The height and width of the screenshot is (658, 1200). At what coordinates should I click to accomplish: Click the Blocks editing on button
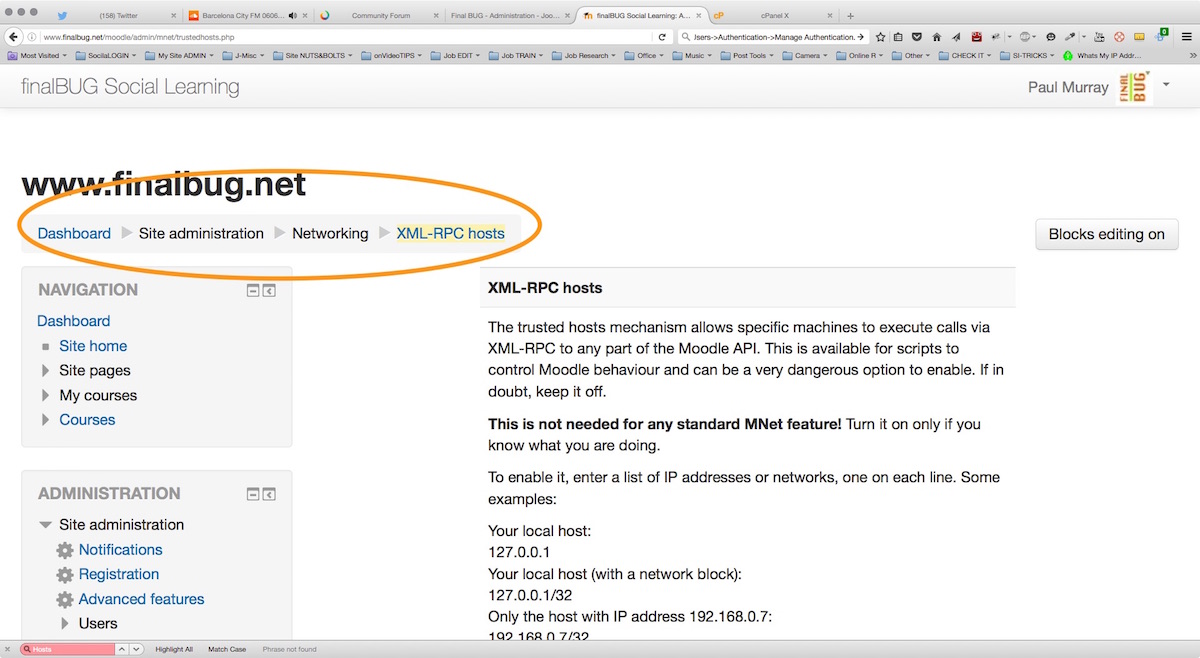tap(1106, 234)
